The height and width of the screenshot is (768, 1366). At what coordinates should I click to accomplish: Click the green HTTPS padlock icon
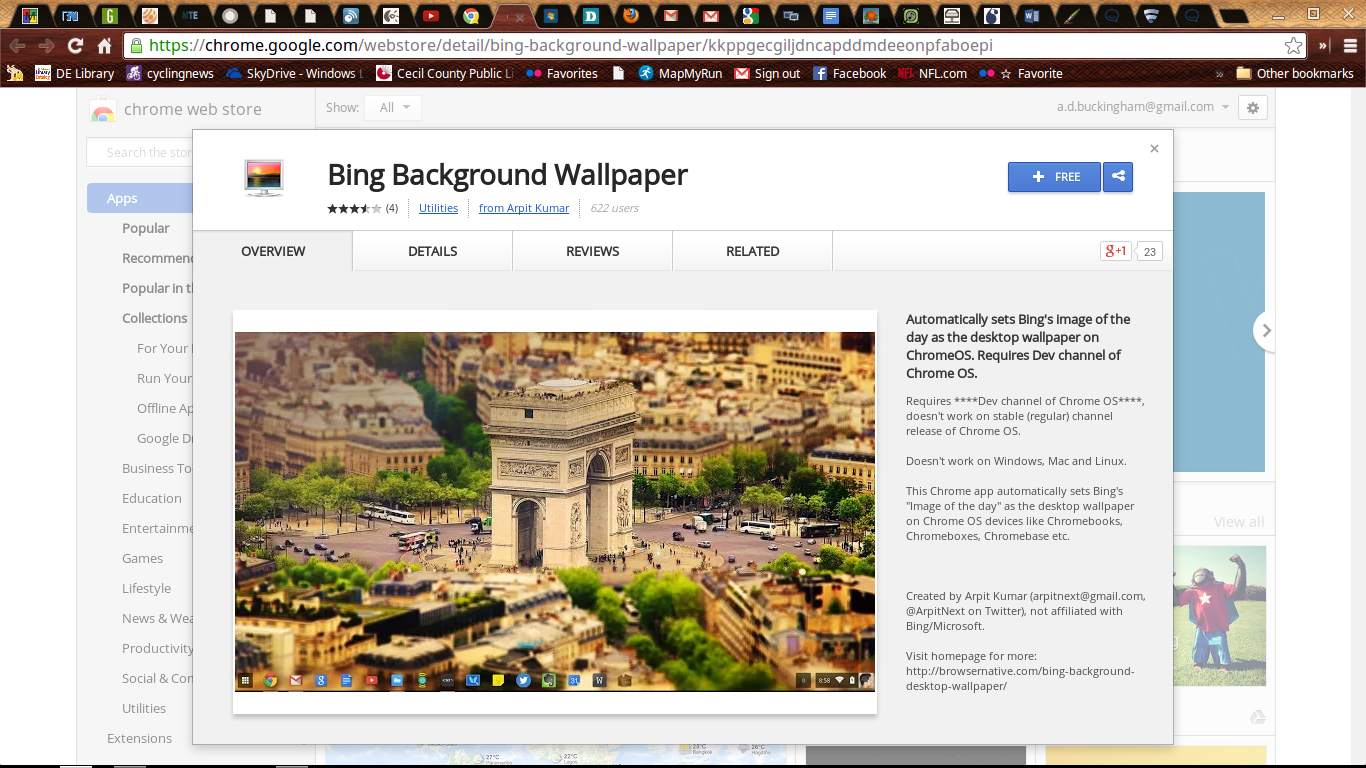point(137,46)
